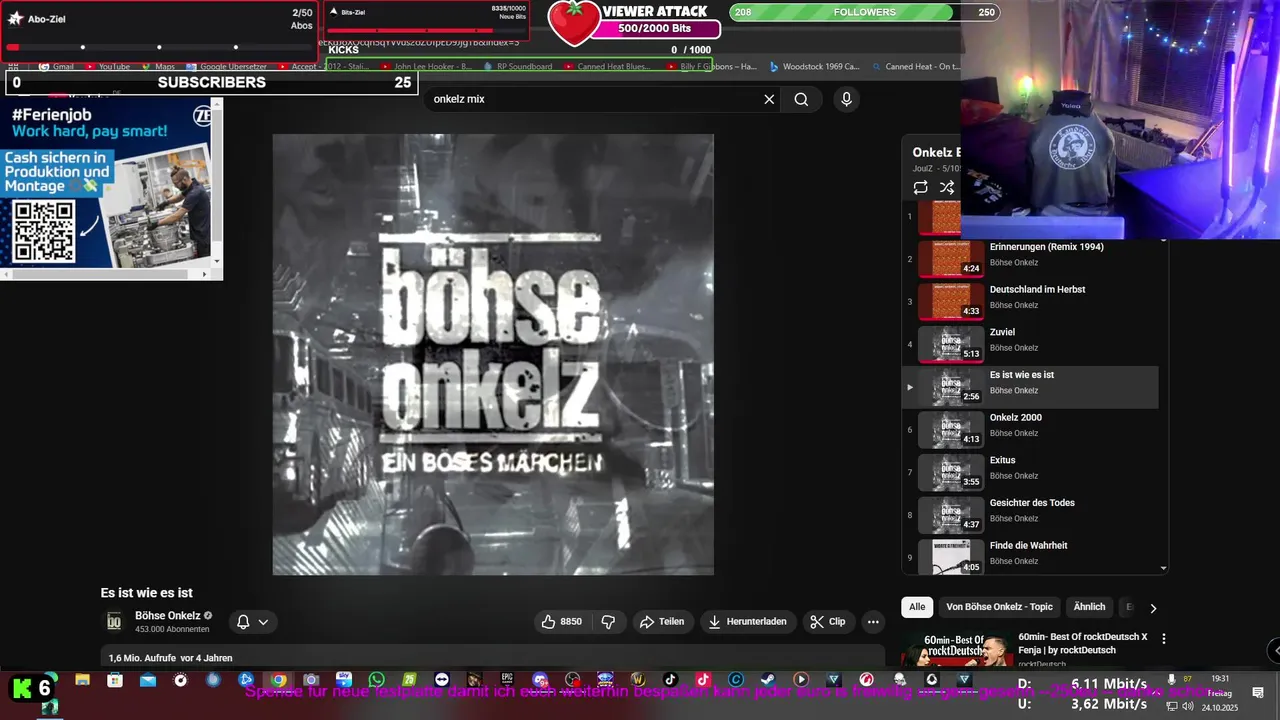Open red TikTok Studio icon in taskbar

[x=703, y=680]
